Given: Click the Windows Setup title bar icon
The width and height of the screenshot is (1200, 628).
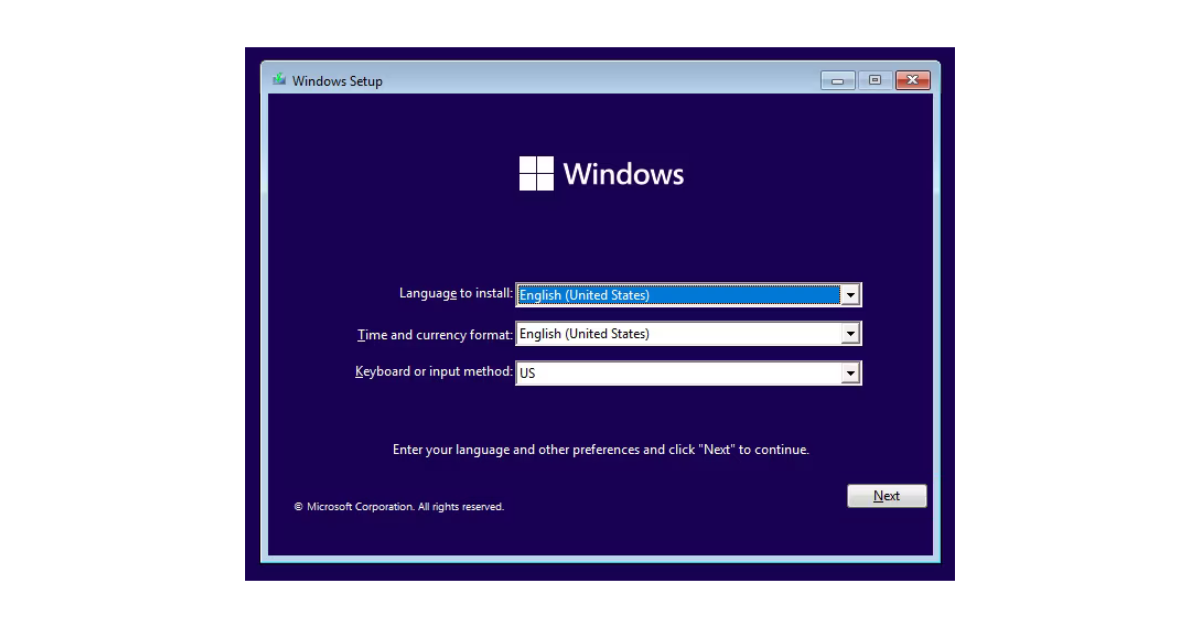Looking at the screenshot, I should (x=279, y=80).
